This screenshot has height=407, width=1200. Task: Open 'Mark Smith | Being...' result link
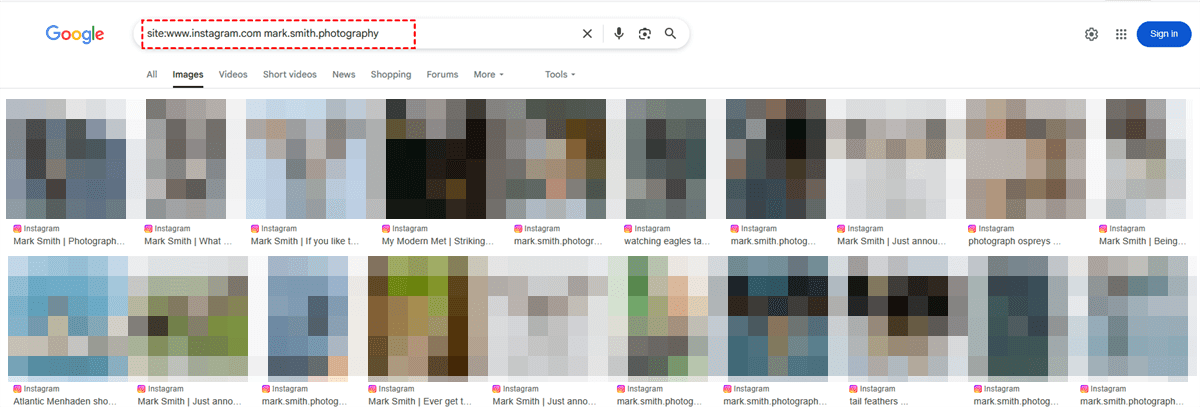coord(1145,241)
